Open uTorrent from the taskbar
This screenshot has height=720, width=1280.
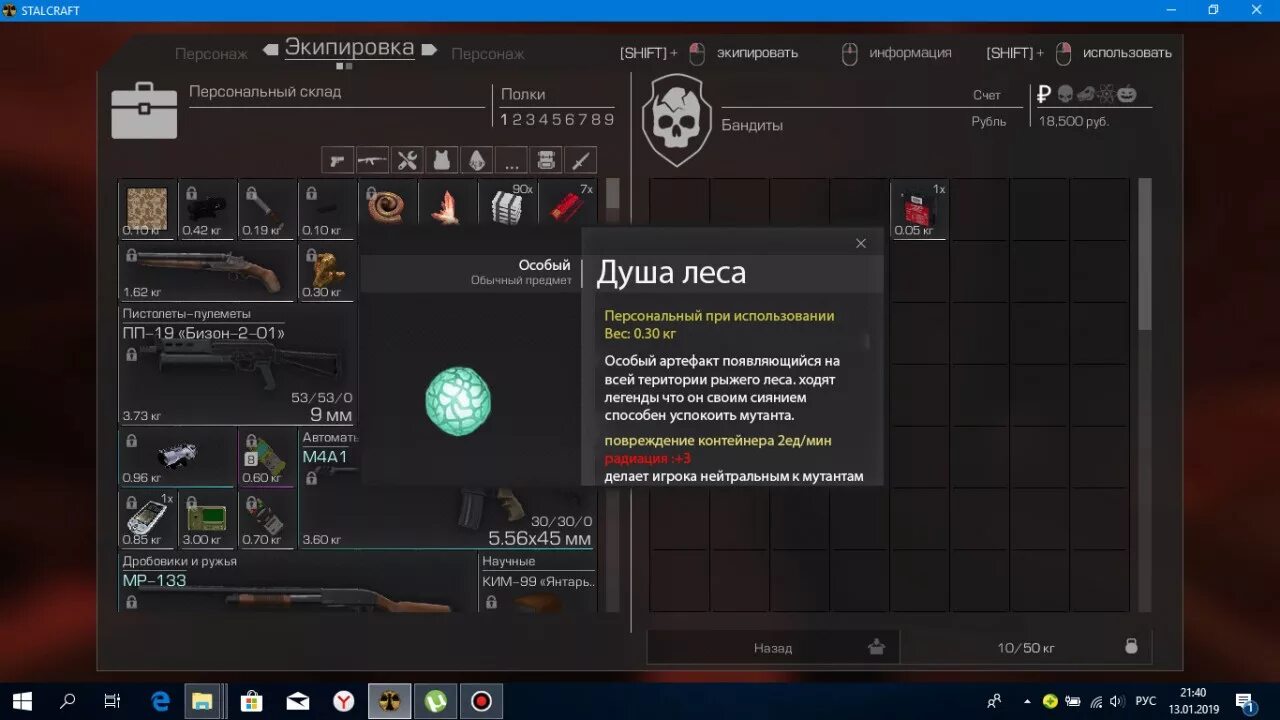[x=436, y=701]
